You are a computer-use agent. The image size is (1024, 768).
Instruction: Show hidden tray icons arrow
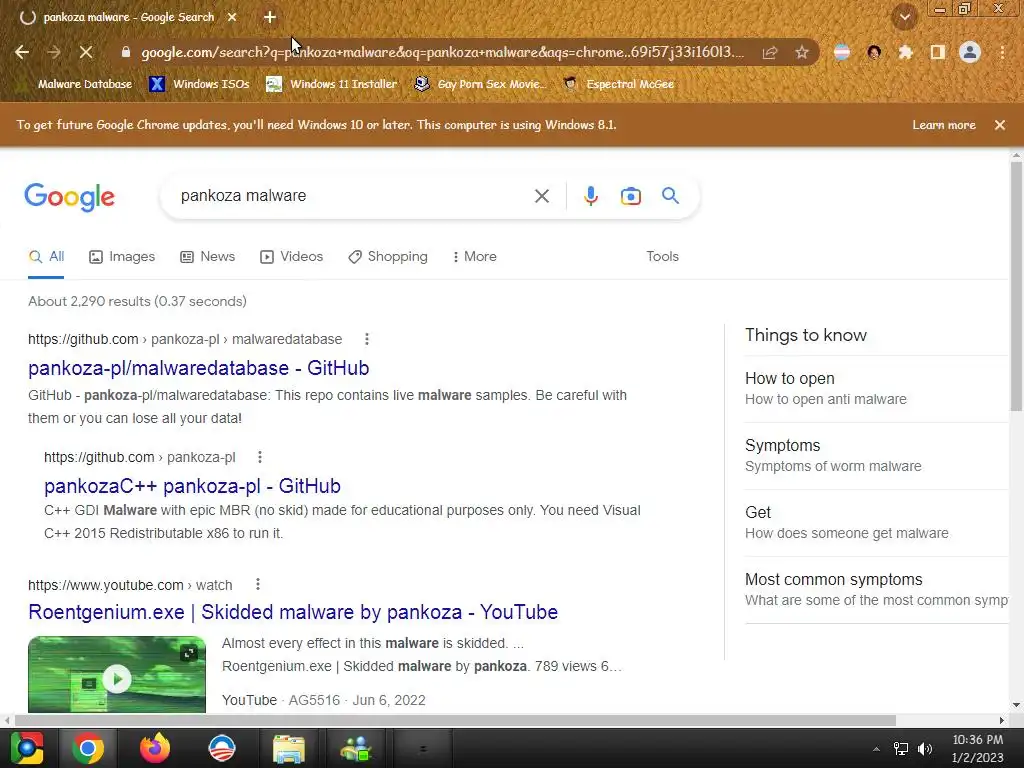[876, 749]
